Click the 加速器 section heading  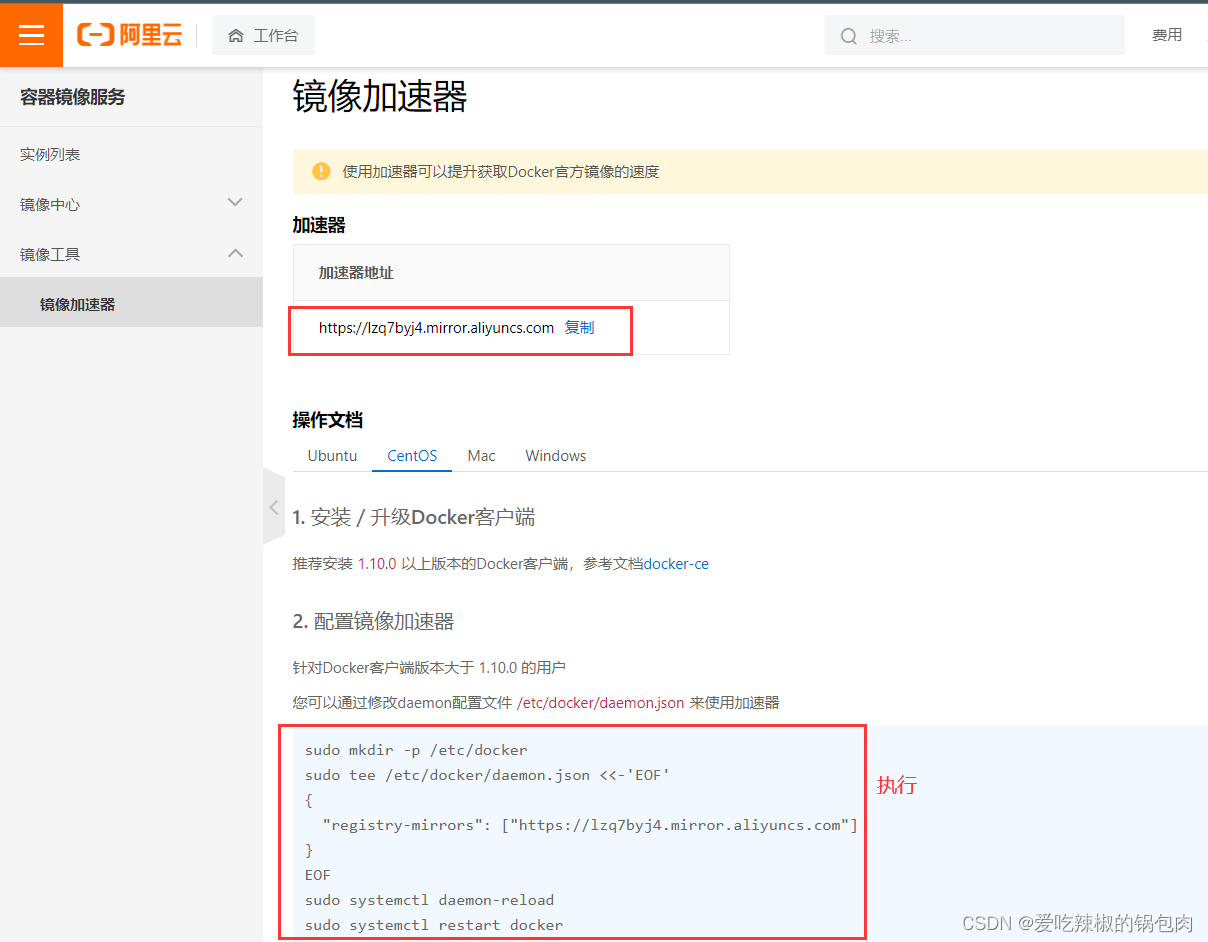click(319, 225)
